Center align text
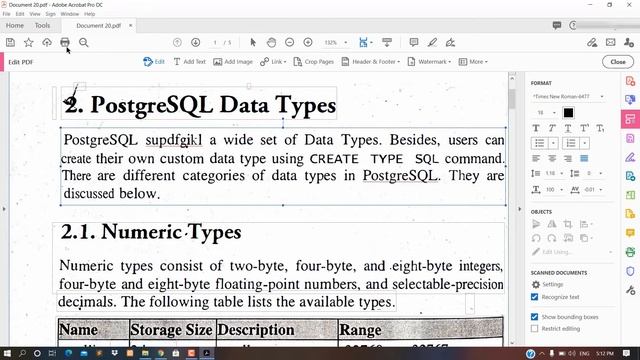Viewport: 640px width, 360px height. (552, 158)
